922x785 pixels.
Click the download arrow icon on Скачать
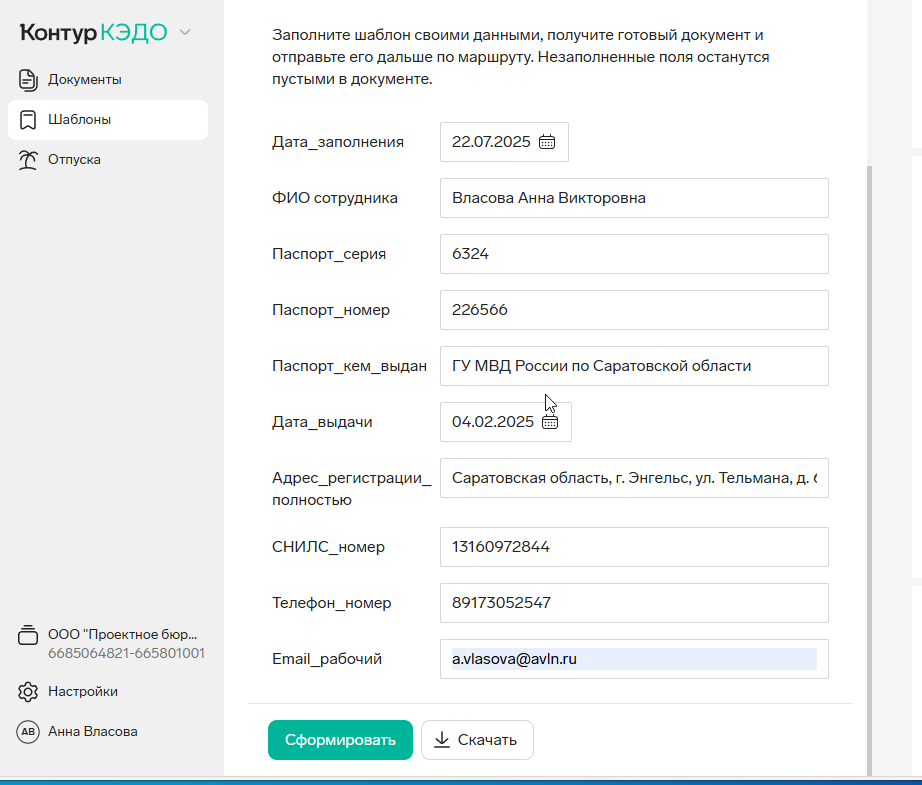(442, 740)
